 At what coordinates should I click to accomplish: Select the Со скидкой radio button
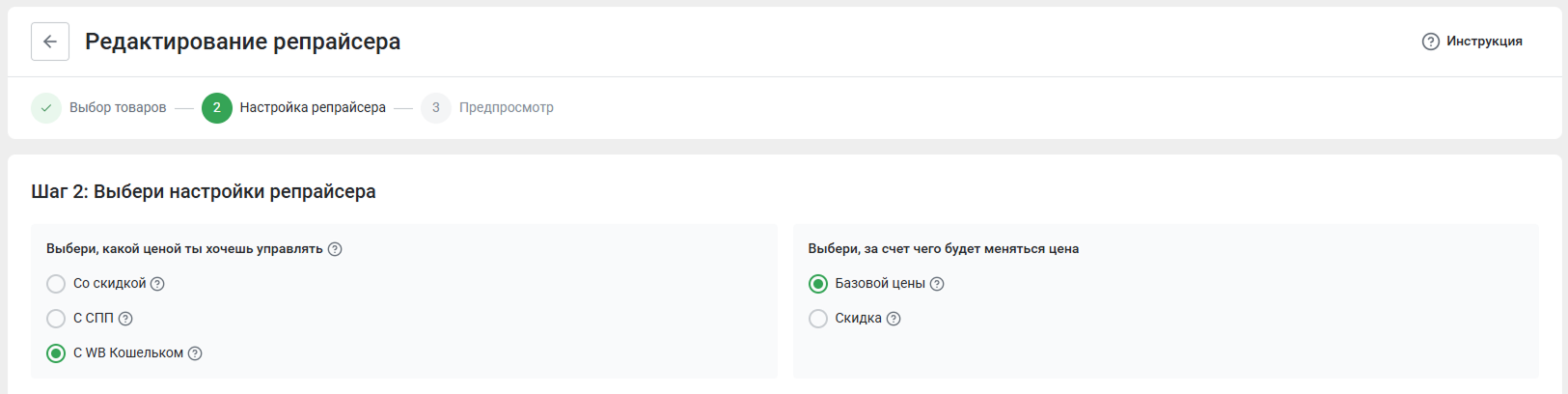coord(56,284)
